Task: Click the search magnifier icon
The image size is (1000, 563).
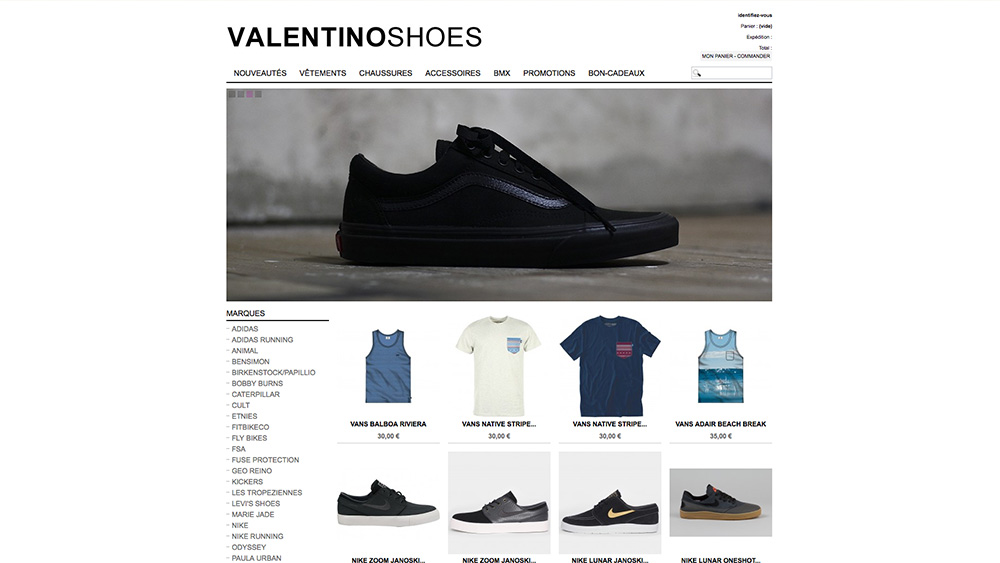Action: (696, 73)
